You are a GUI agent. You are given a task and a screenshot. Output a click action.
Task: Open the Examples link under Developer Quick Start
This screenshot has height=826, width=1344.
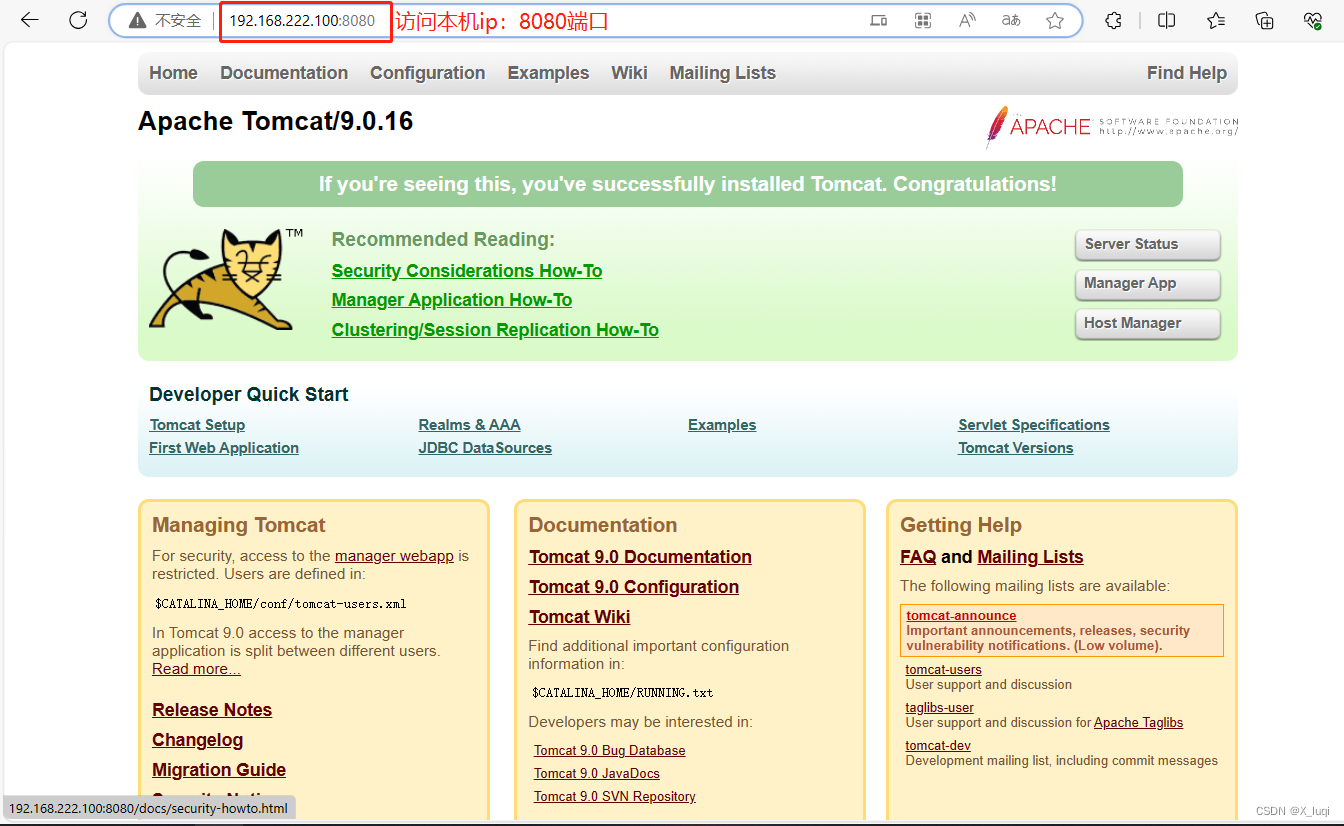(x=722, y=425)
